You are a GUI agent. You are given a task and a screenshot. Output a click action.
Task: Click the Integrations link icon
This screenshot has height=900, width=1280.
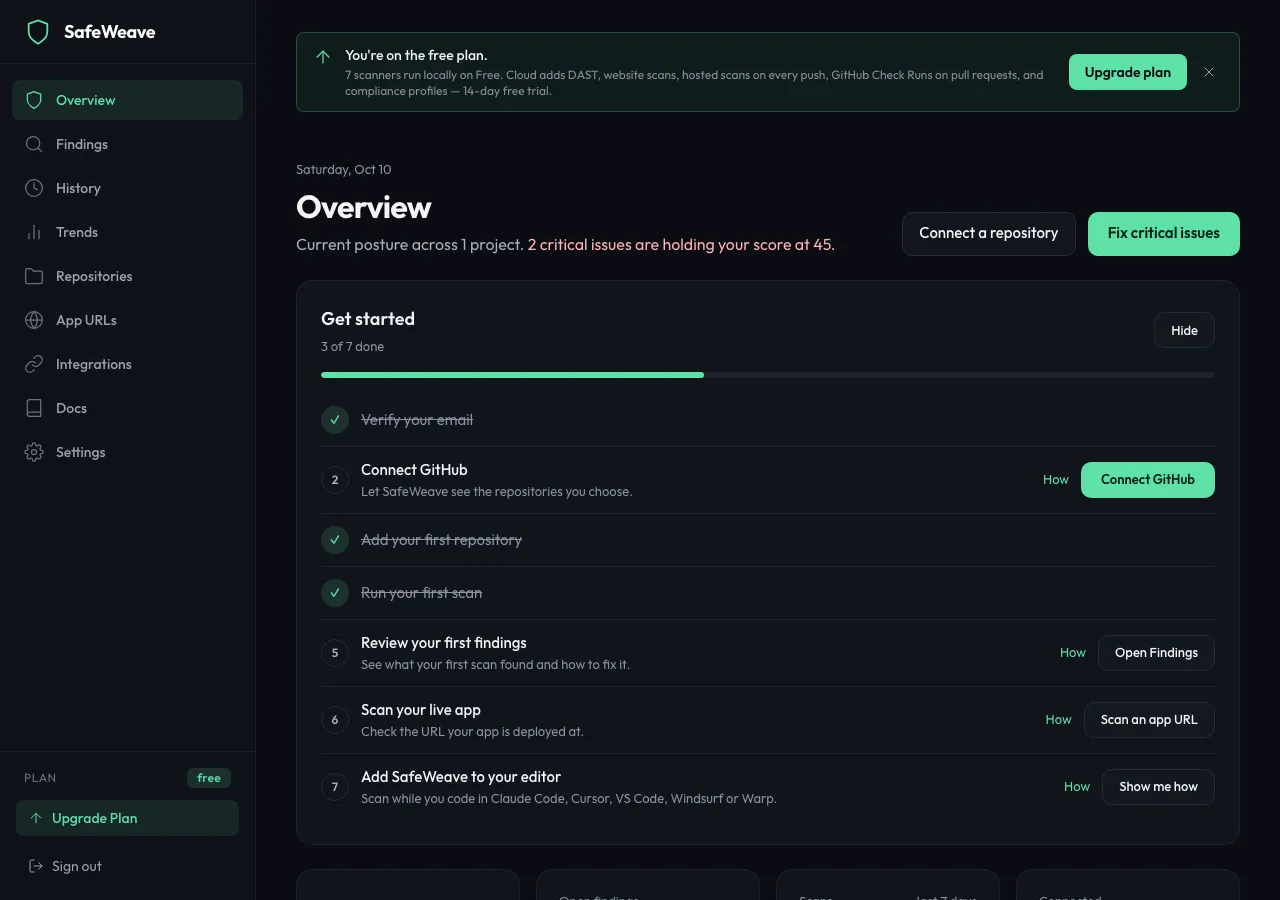34,364
